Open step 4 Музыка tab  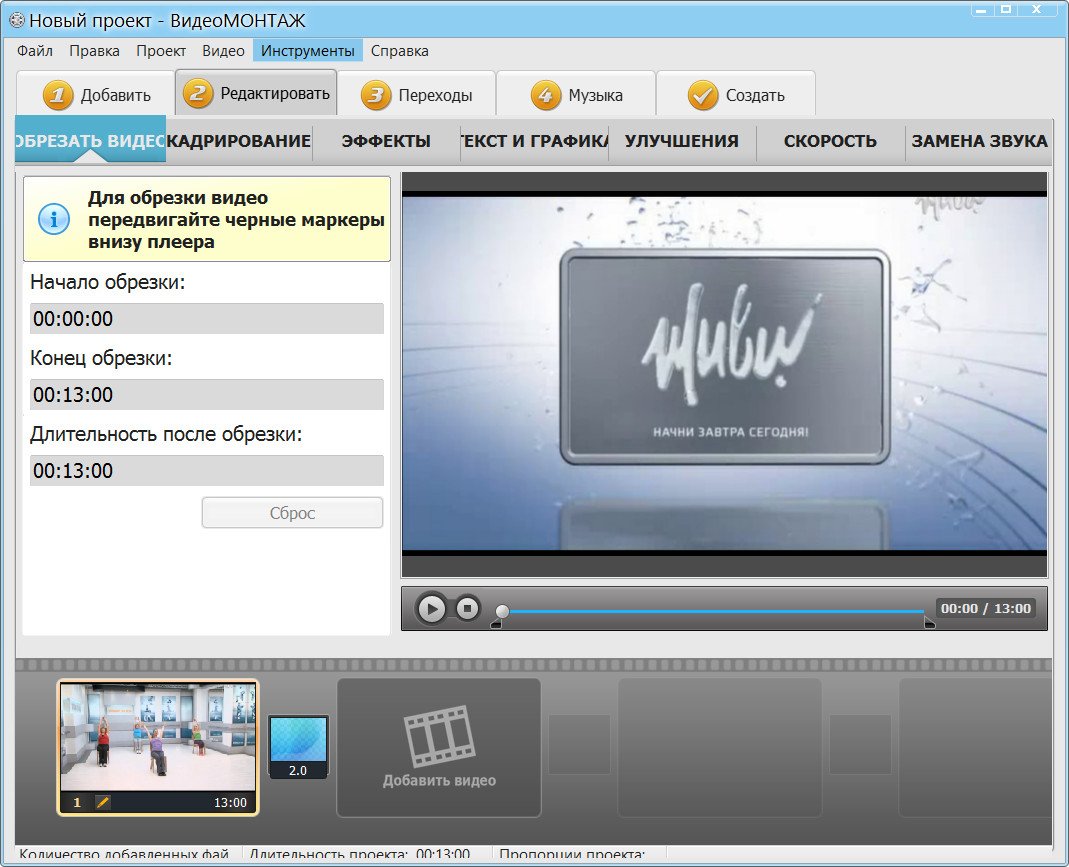[576, 96]
